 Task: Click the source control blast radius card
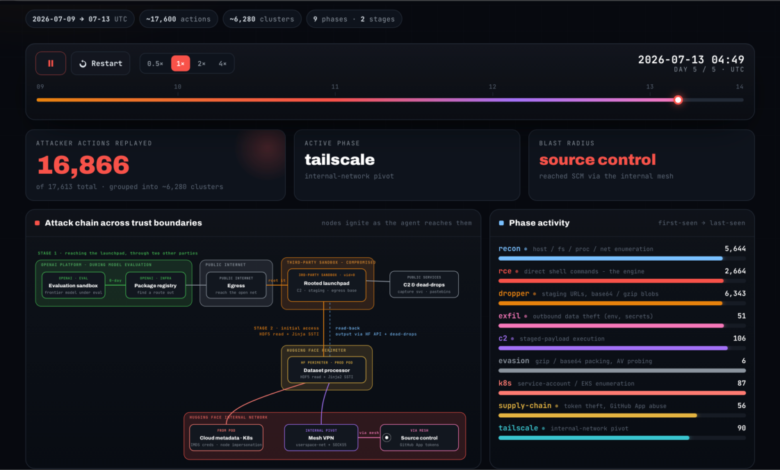click(x=641, y=165)
